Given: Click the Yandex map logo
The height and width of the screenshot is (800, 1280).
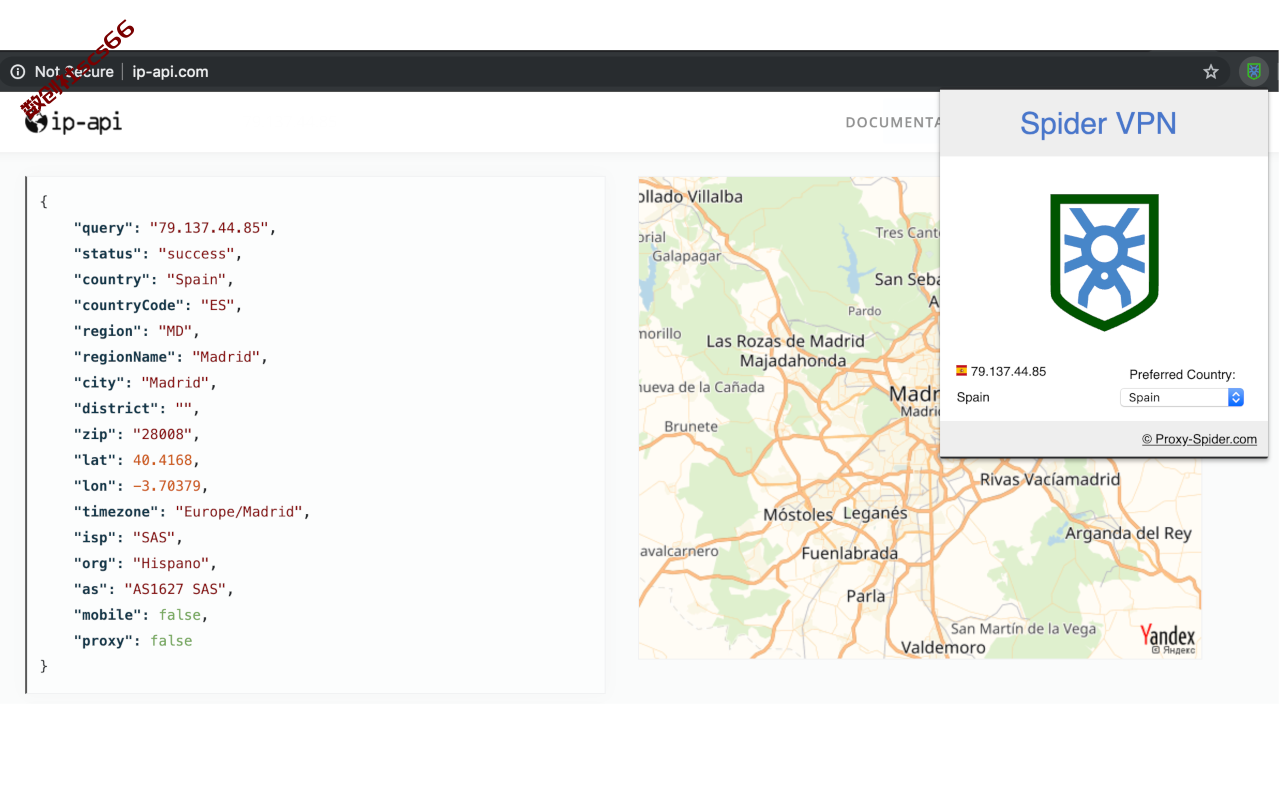Looking at the screenshot, I should [x=1167, y=637].
